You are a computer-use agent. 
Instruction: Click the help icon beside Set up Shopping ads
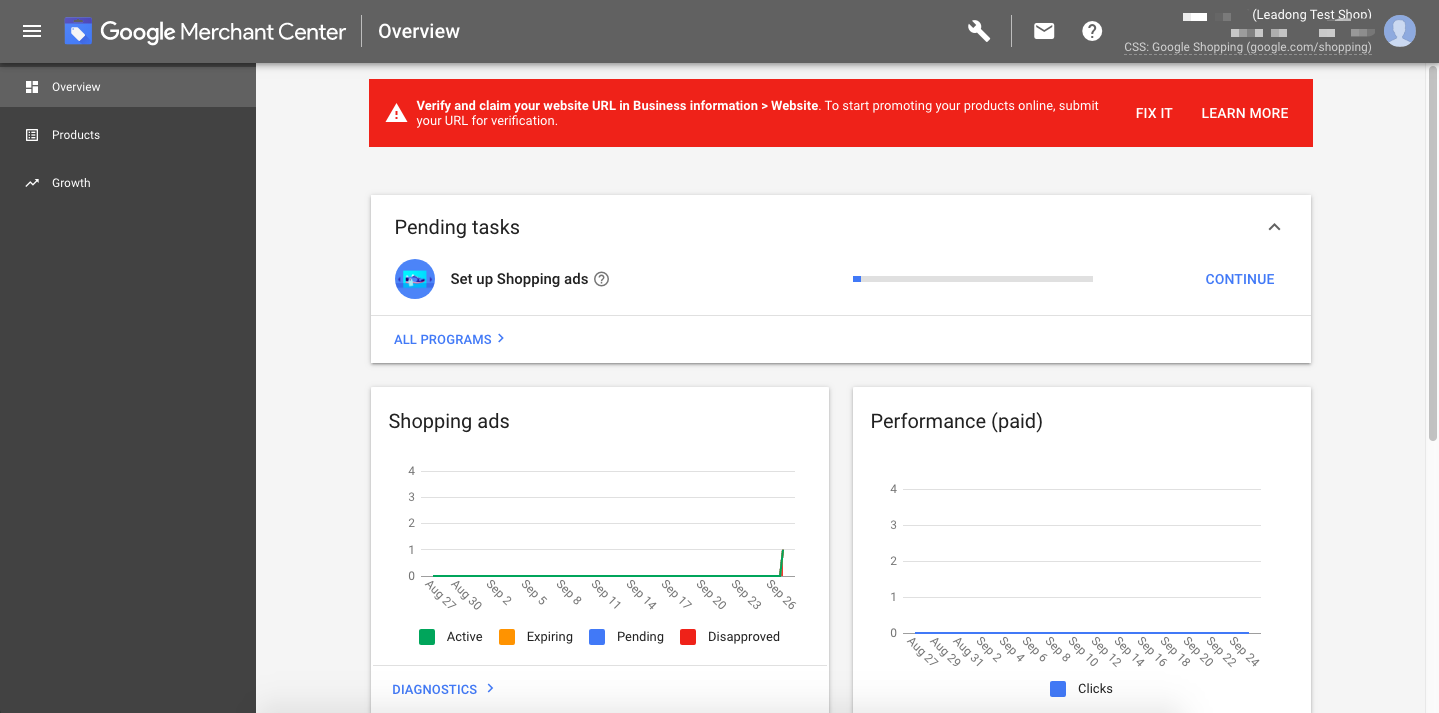tap(601, 279)
